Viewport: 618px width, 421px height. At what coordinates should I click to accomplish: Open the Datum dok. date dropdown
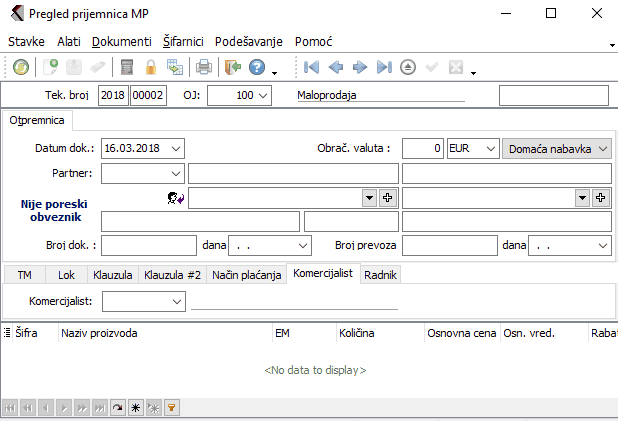[176, 148]
